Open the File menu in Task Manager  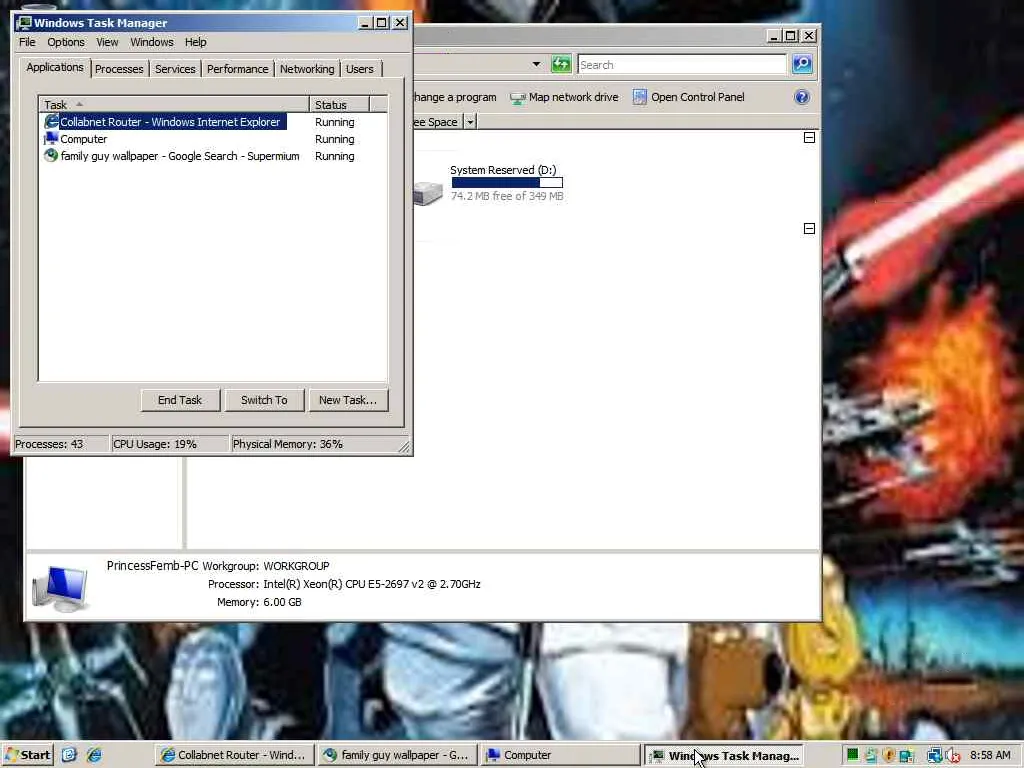(x=27, y=42)
